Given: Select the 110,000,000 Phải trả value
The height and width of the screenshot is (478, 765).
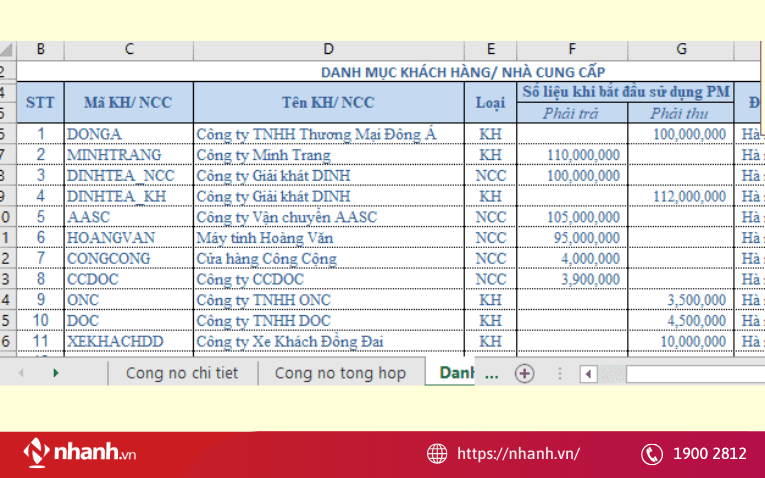Looking at the screenshot, I should (x=572, y=155).
